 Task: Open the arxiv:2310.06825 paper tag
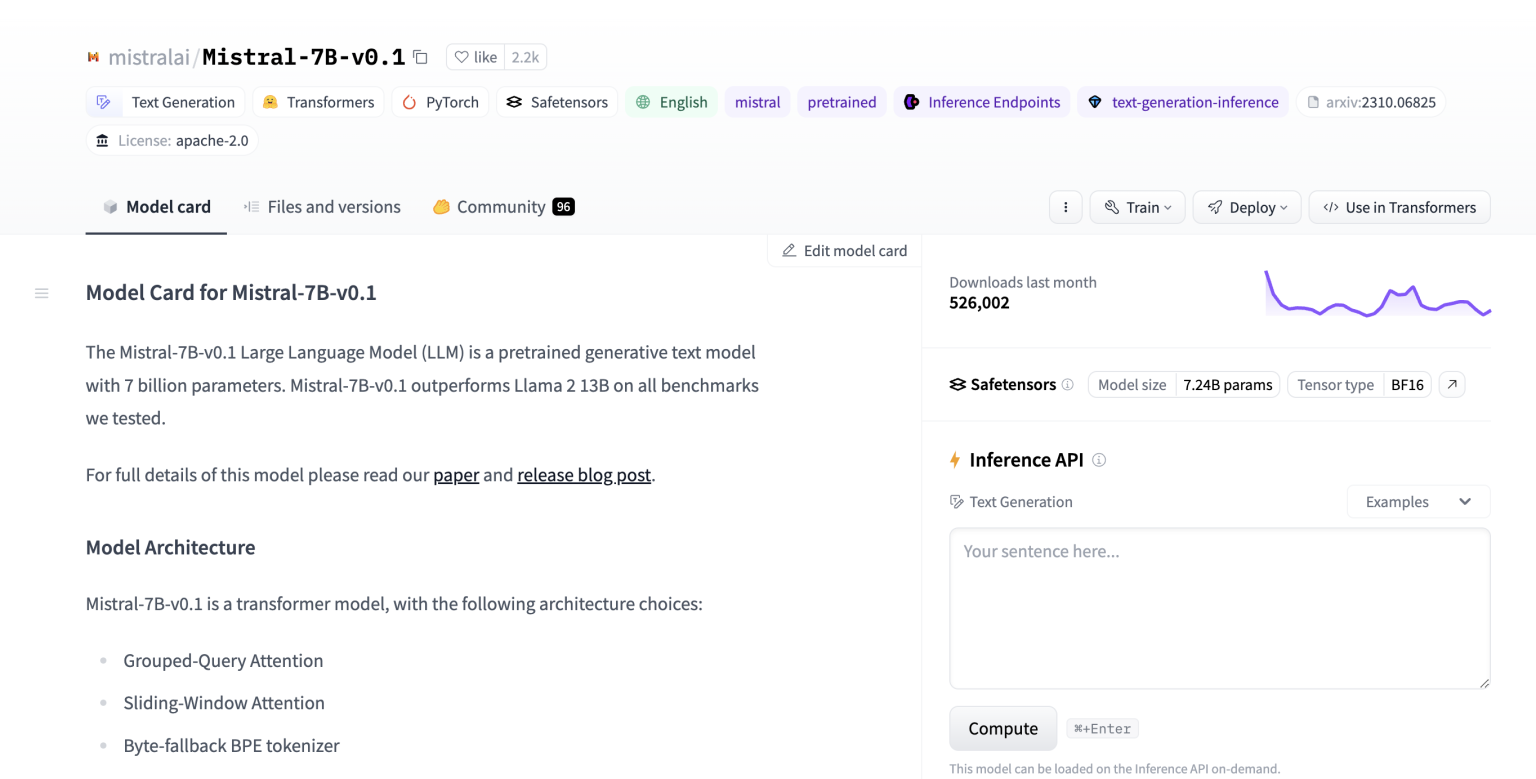tap(1370, 102)
